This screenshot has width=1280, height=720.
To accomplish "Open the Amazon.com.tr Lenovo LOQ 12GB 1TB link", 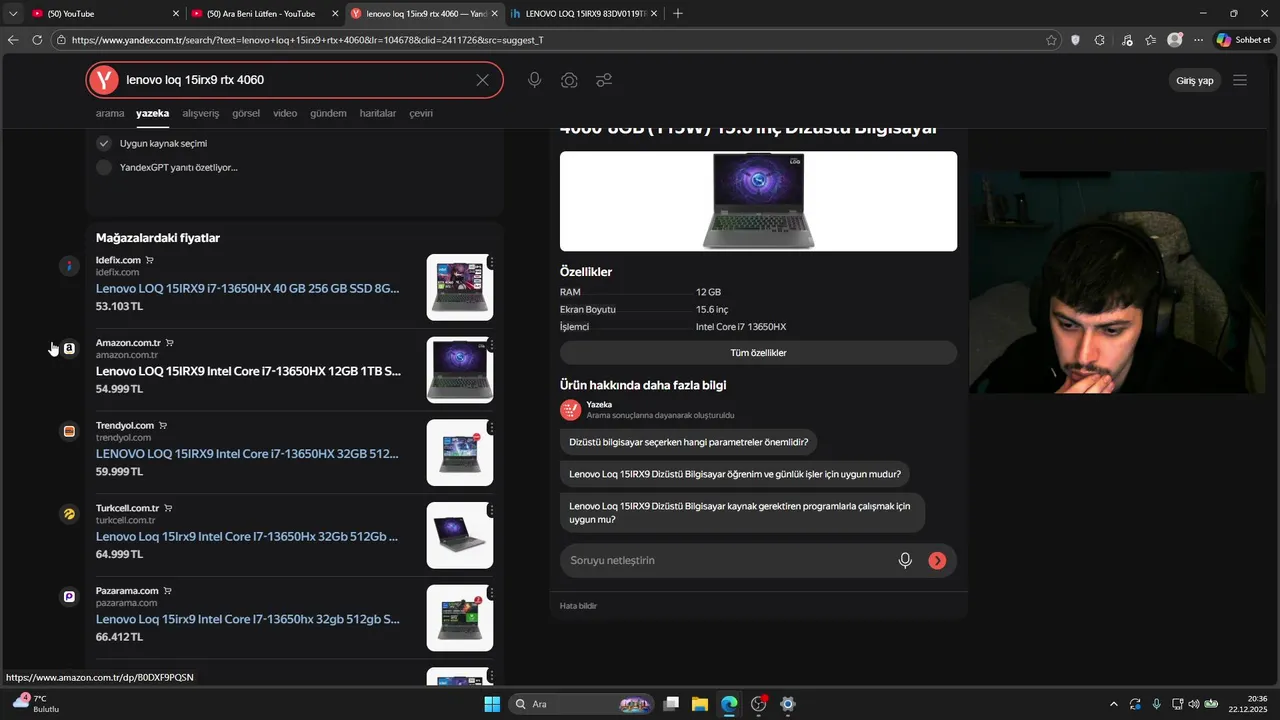I will click(x=248, y=371).
